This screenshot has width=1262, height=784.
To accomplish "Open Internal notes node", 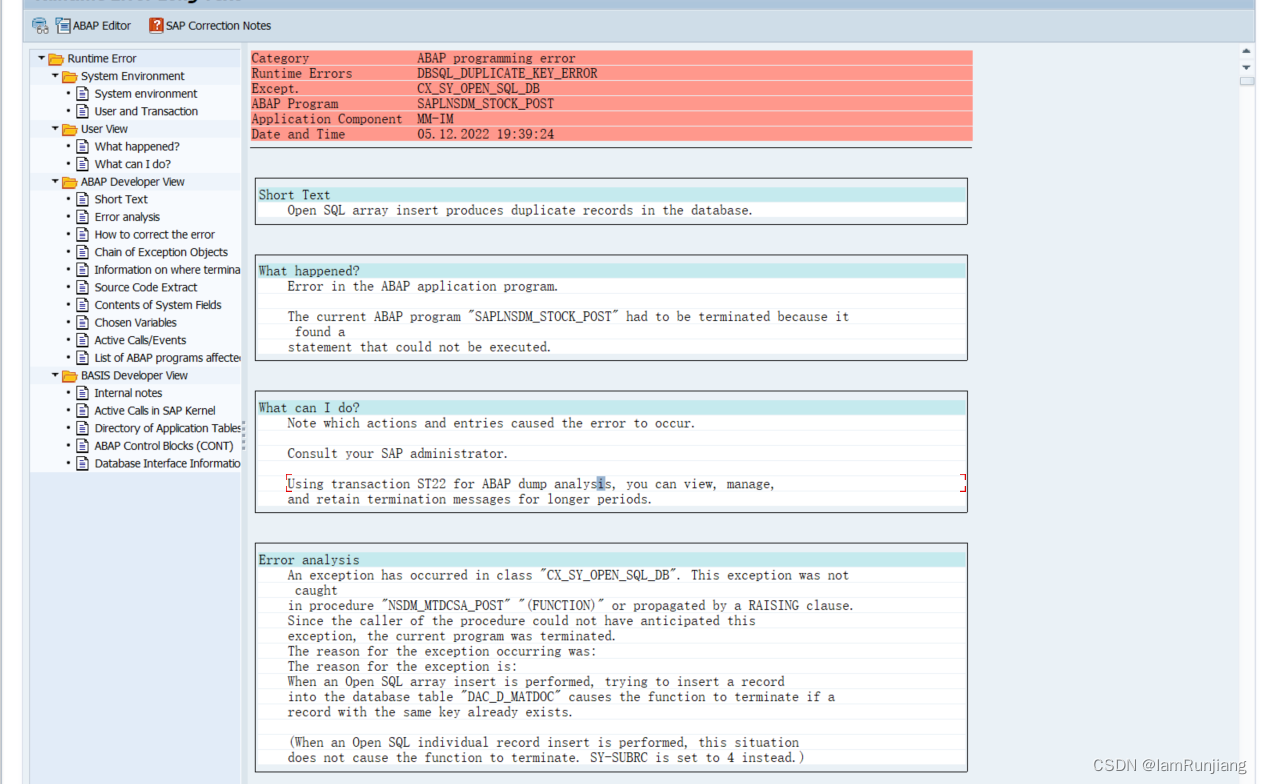I will pos(128,393).
